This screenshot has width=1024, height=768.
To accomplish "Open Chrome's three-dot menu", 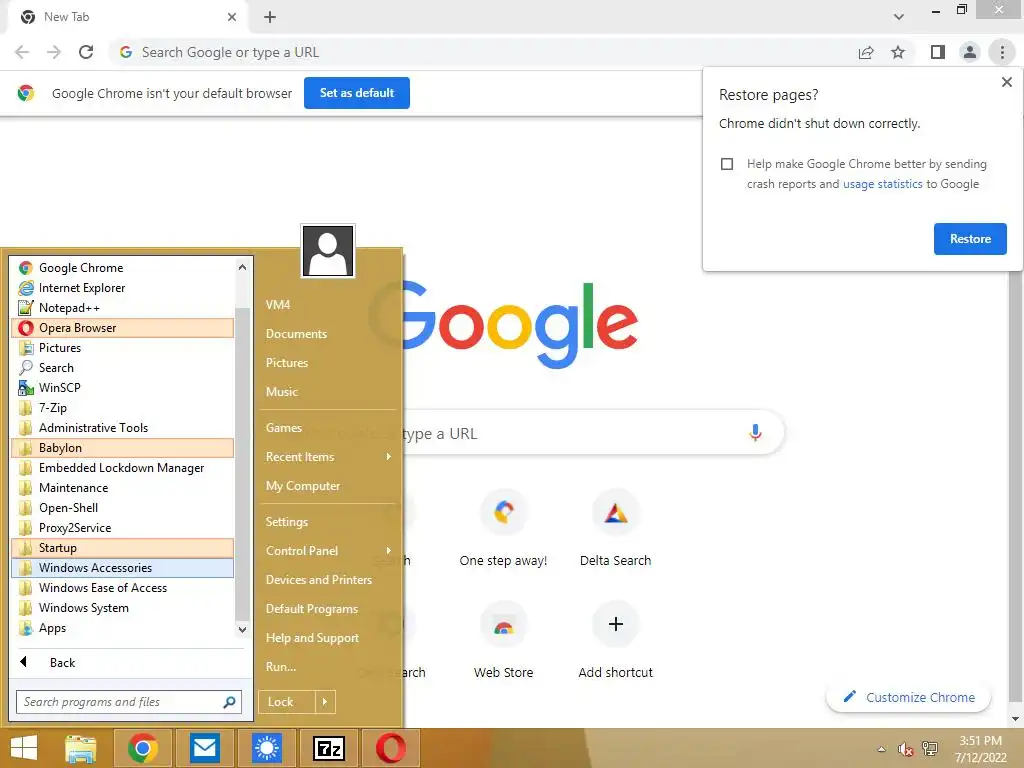I will click(x=1002, y=52).
